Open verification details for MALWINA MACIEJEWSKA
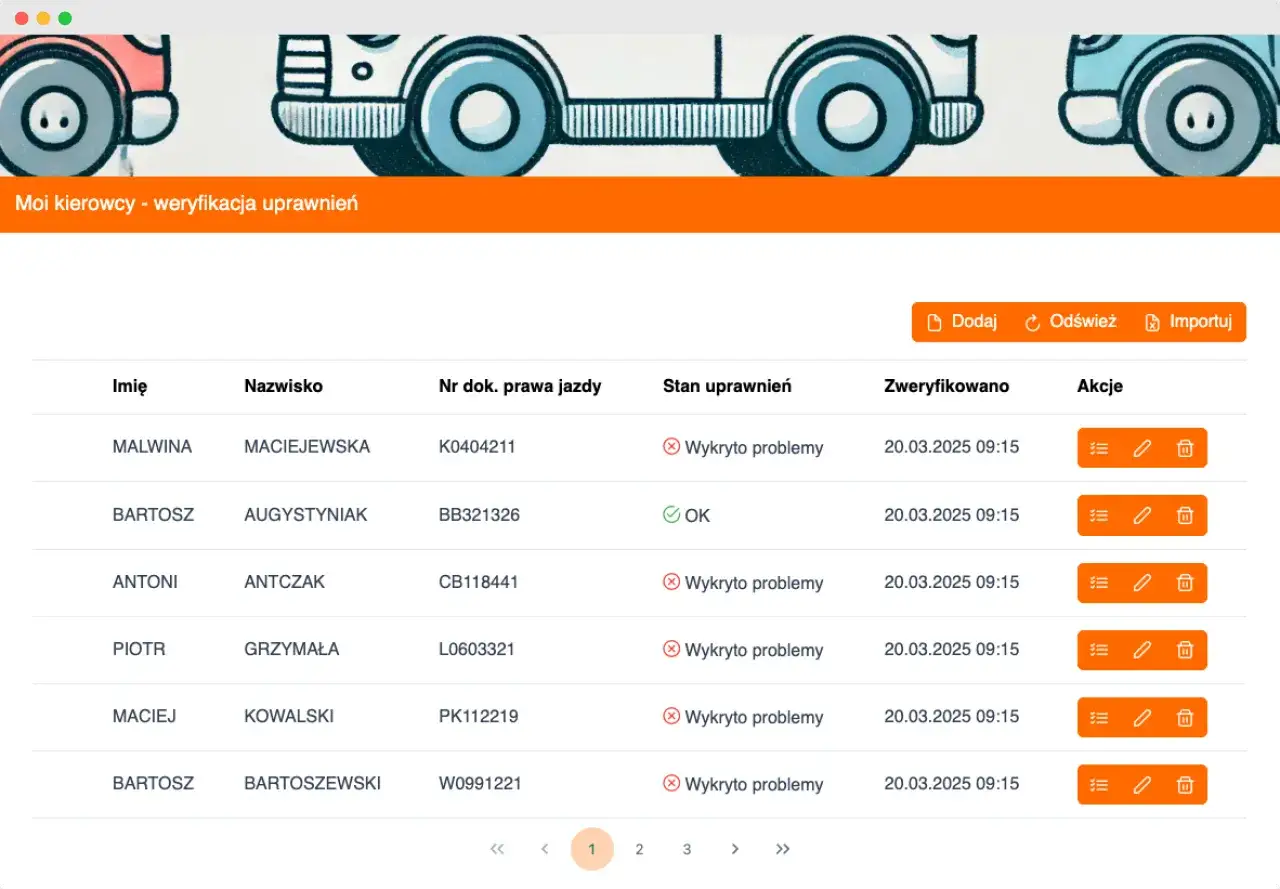 (1099, 448)
